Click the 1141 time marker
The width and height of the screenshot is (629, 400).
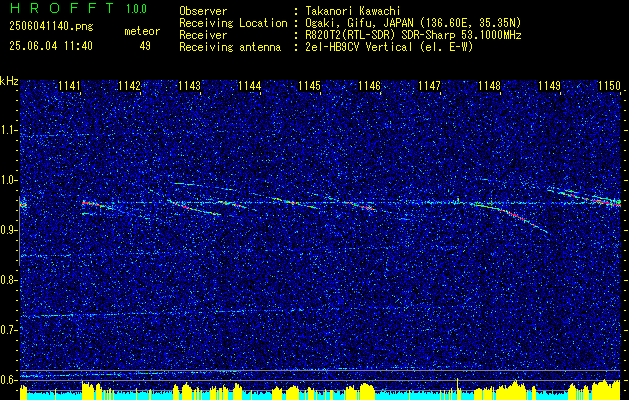tap(70, 85)
